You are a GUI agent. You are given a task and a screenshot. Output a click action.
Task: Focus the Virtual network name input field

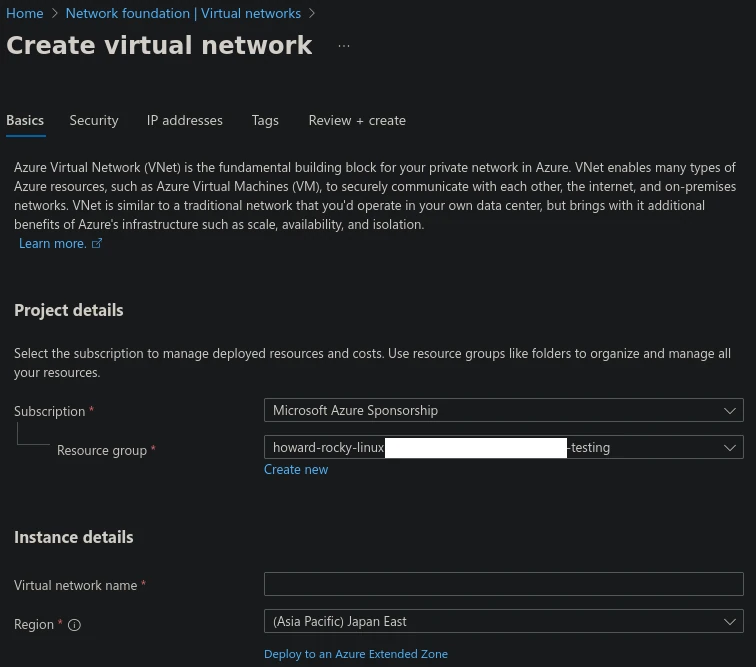click(503, 584)
